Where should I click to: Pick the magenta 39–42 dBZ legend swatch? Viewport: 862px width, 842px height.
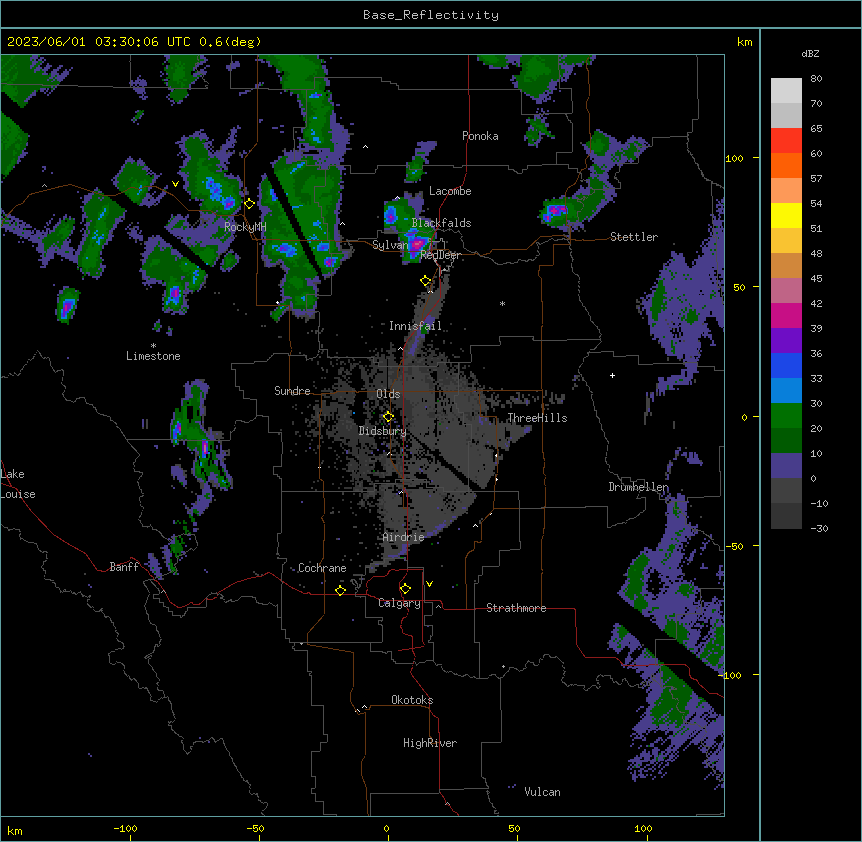786,315
